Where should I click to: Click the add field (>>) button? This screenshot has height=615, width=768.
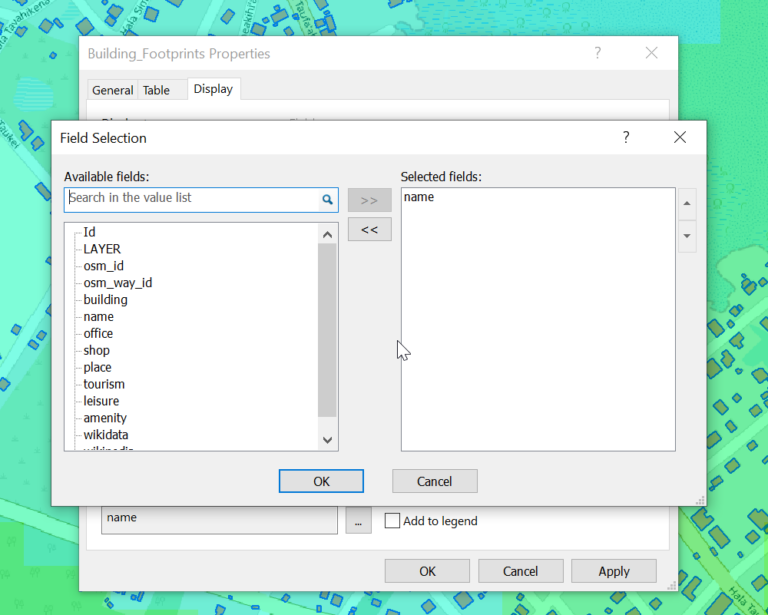pyautogui.click(x=369, y=200)
